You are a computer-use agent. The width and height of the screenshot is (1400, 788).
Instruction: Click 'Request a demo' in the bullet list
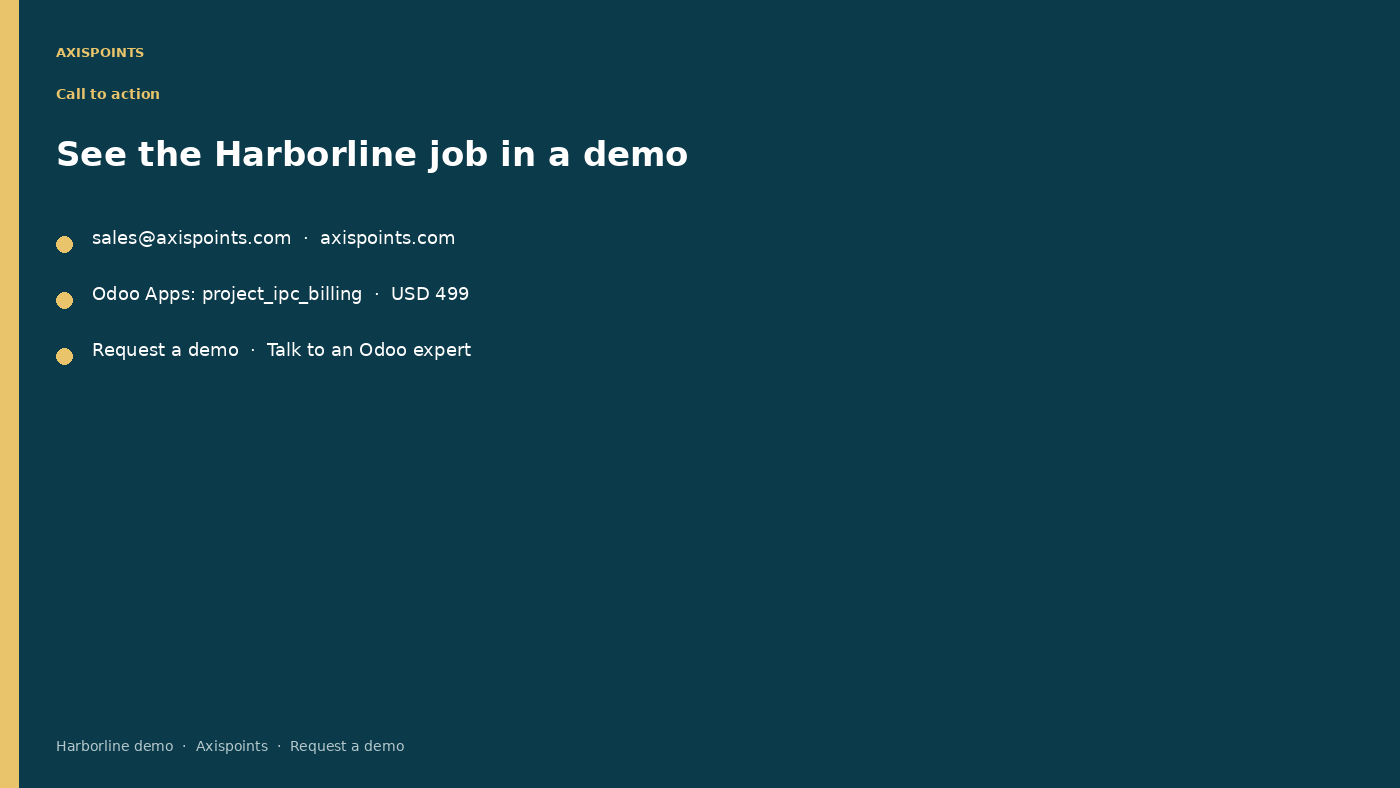coord(165,350)
